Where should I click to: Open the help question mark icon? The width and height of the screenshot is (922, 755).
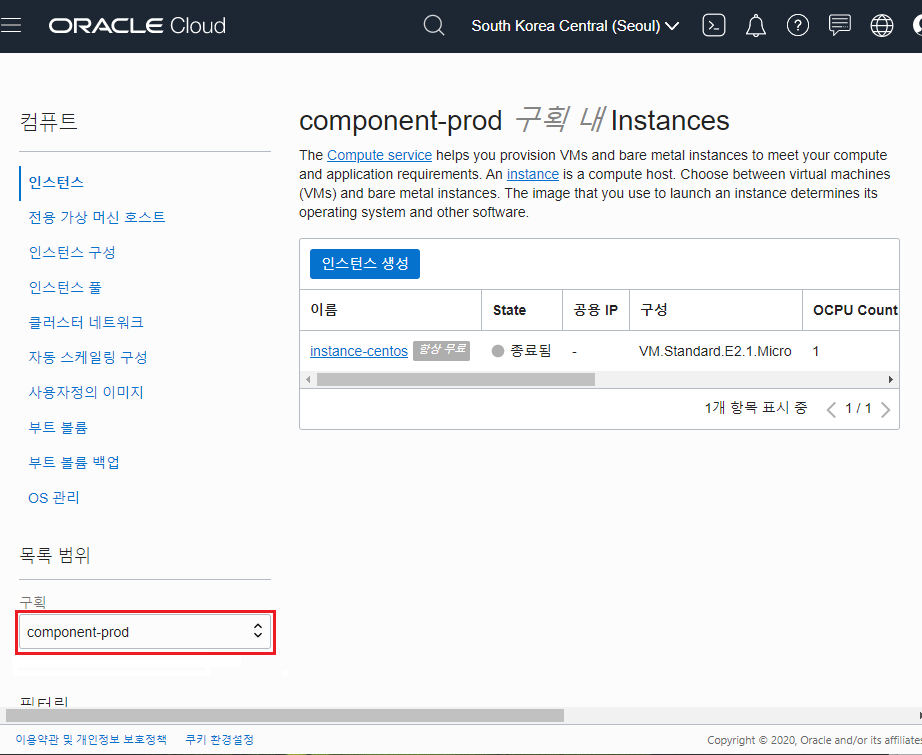tap(798, 25)
